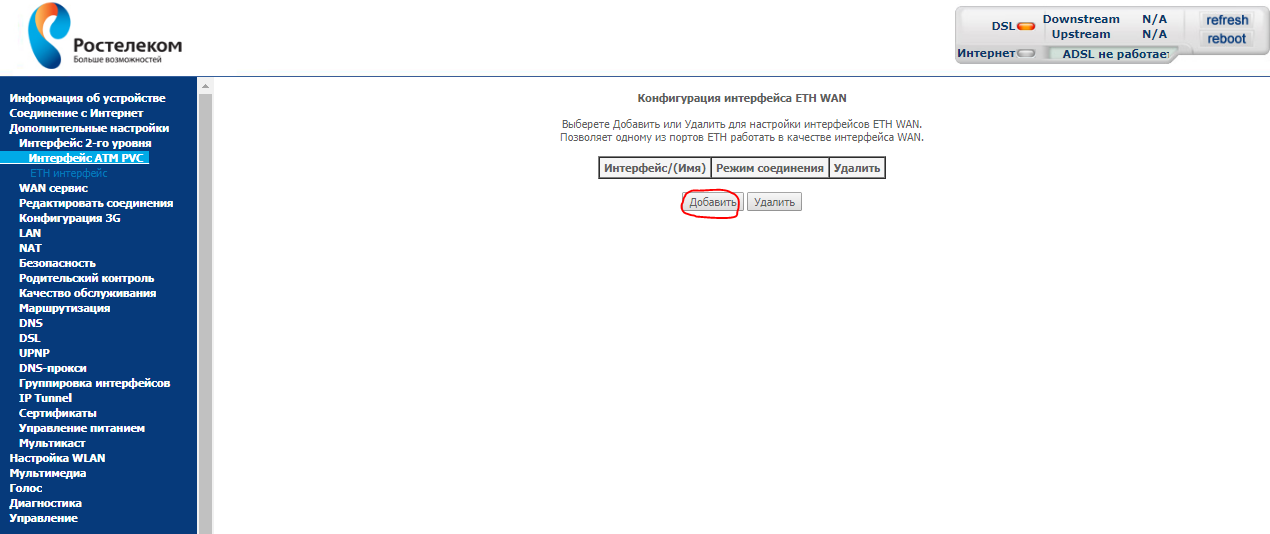Open LAN settings
Screen dimensions: 1270x534
(30, 233)
